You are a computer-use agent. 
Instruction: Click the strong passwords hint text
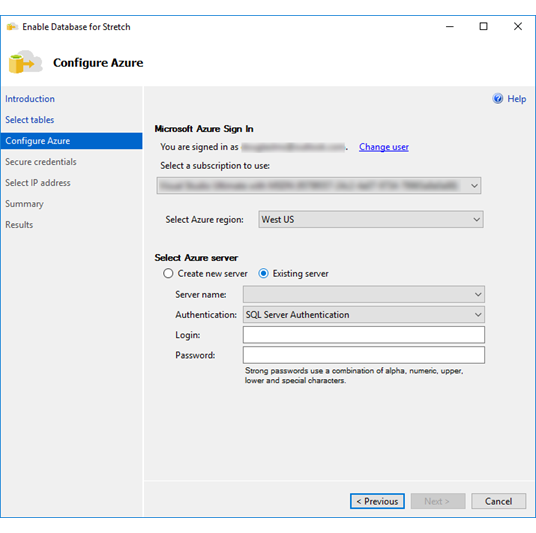[354, 375]
